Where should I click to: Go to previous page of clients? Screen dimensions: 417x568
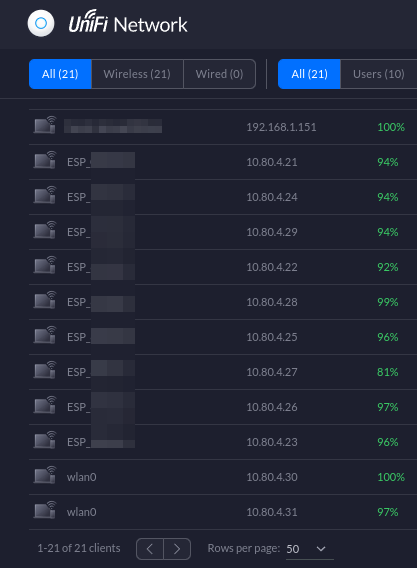pyautogui.click(x=150, y=549)
